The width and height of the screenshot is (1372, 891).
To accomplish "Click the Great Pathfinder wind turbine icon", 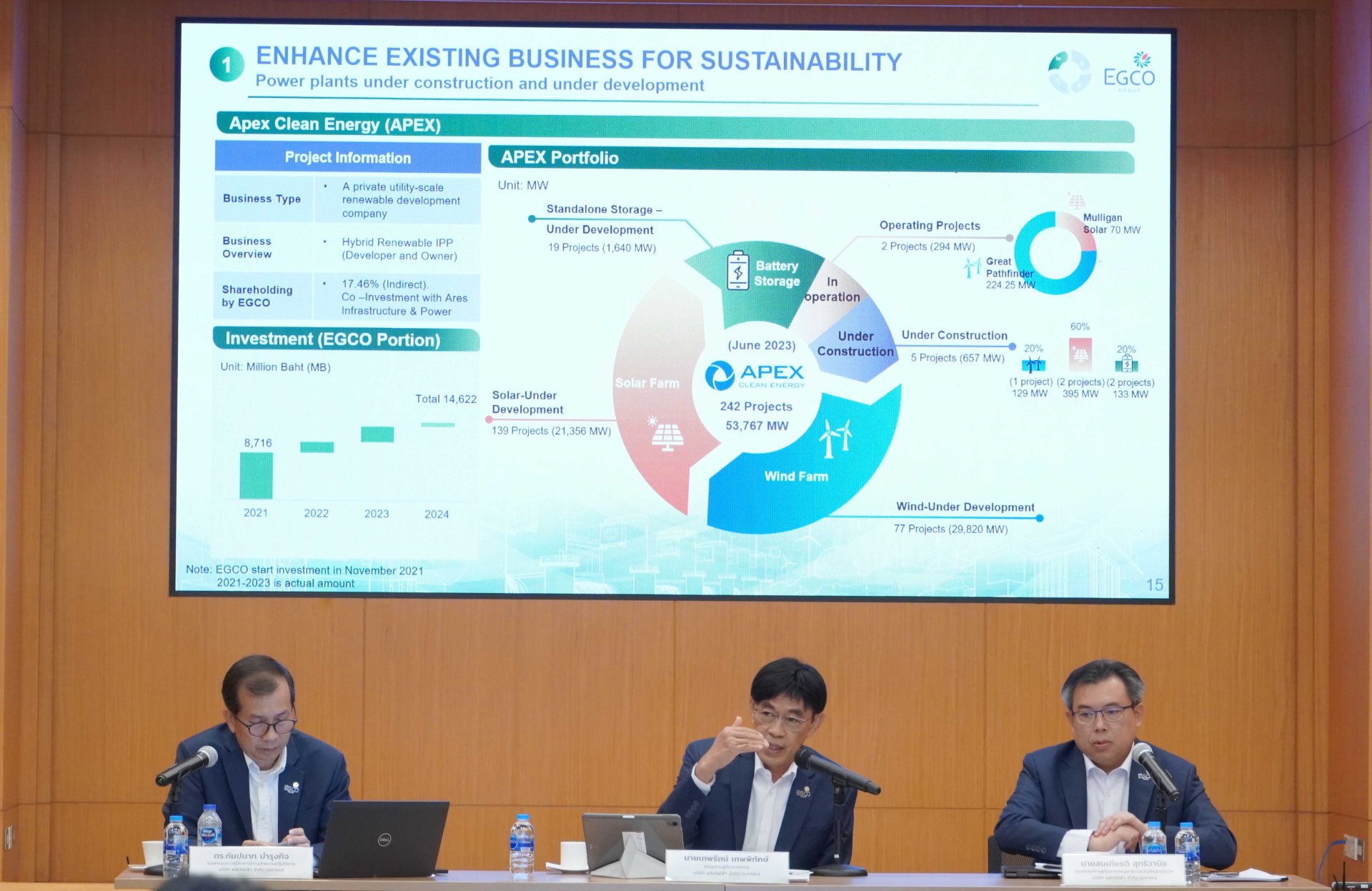I will (x=972, y=268).
